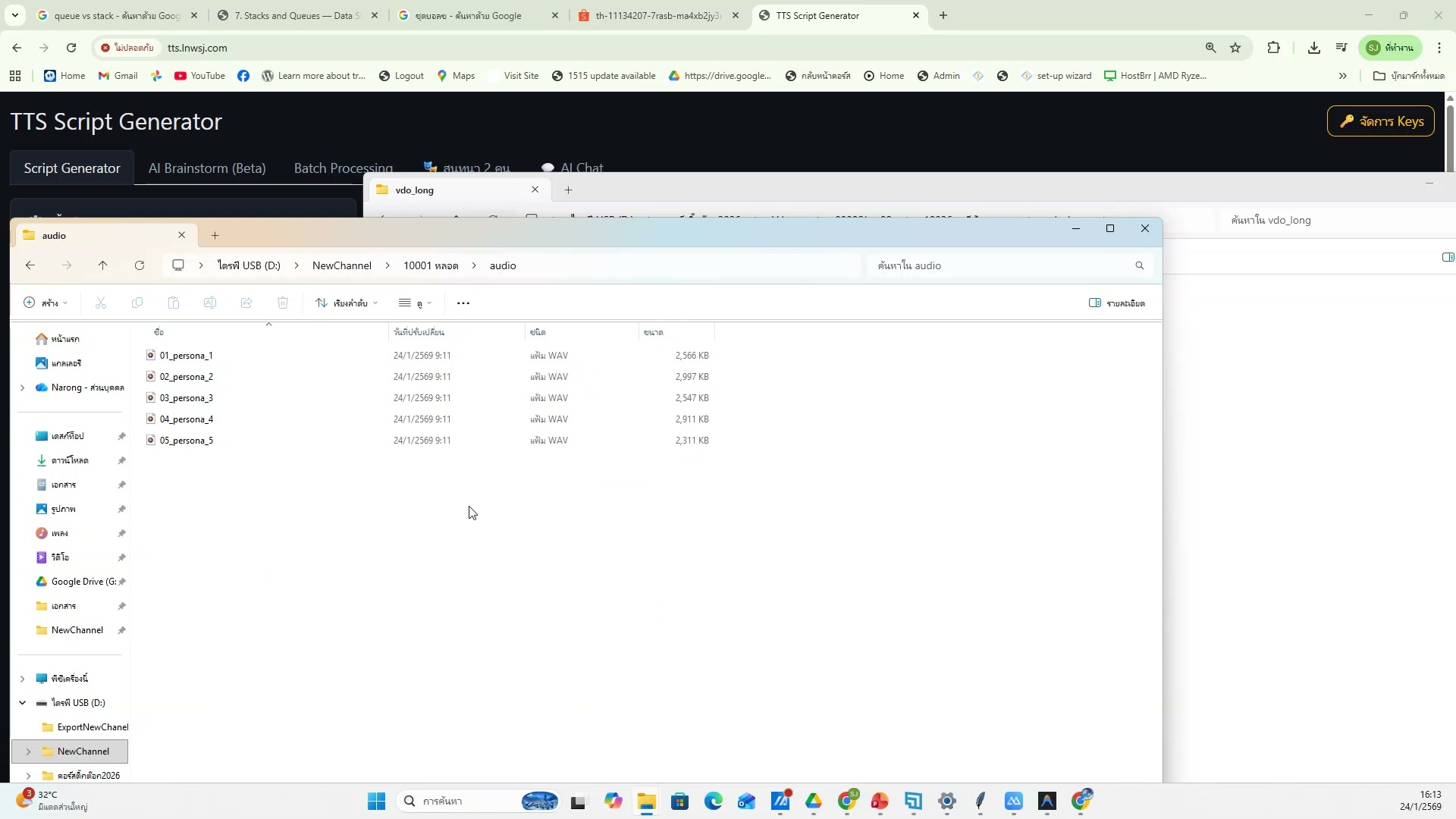Open the Batch Processing tab
The image size is (1456, 819).
click(x=342, y=168)
